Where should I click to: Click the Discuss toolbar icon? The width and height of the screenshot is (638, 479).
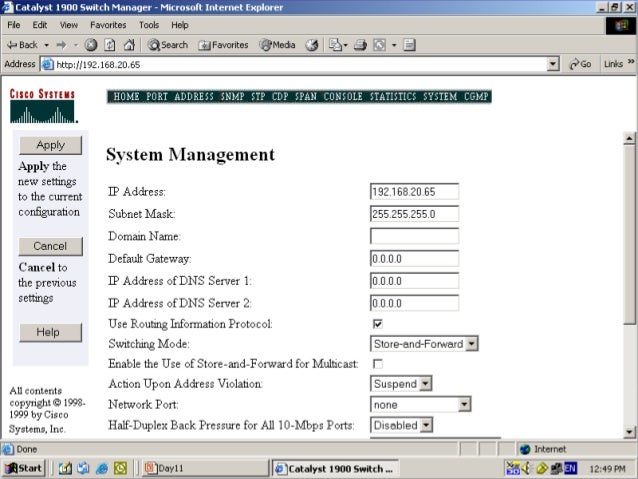(x=409, y=45)
